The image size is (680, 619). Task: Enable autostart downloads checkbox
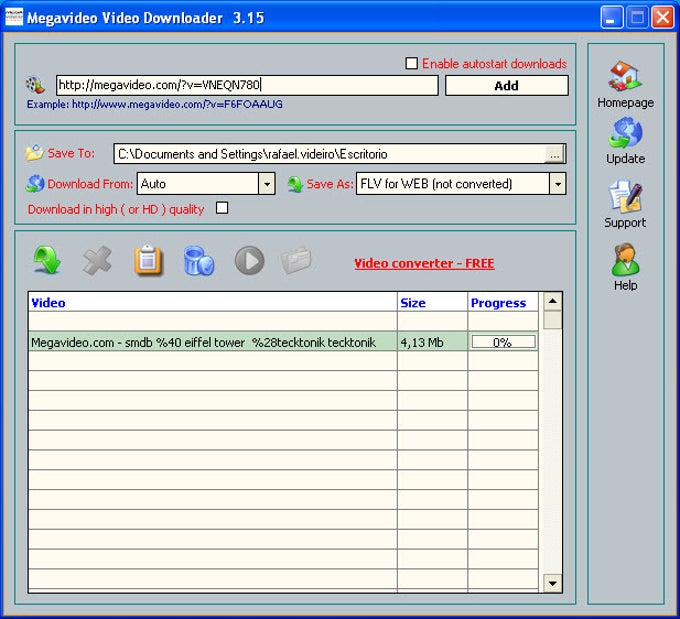[411, 63]
